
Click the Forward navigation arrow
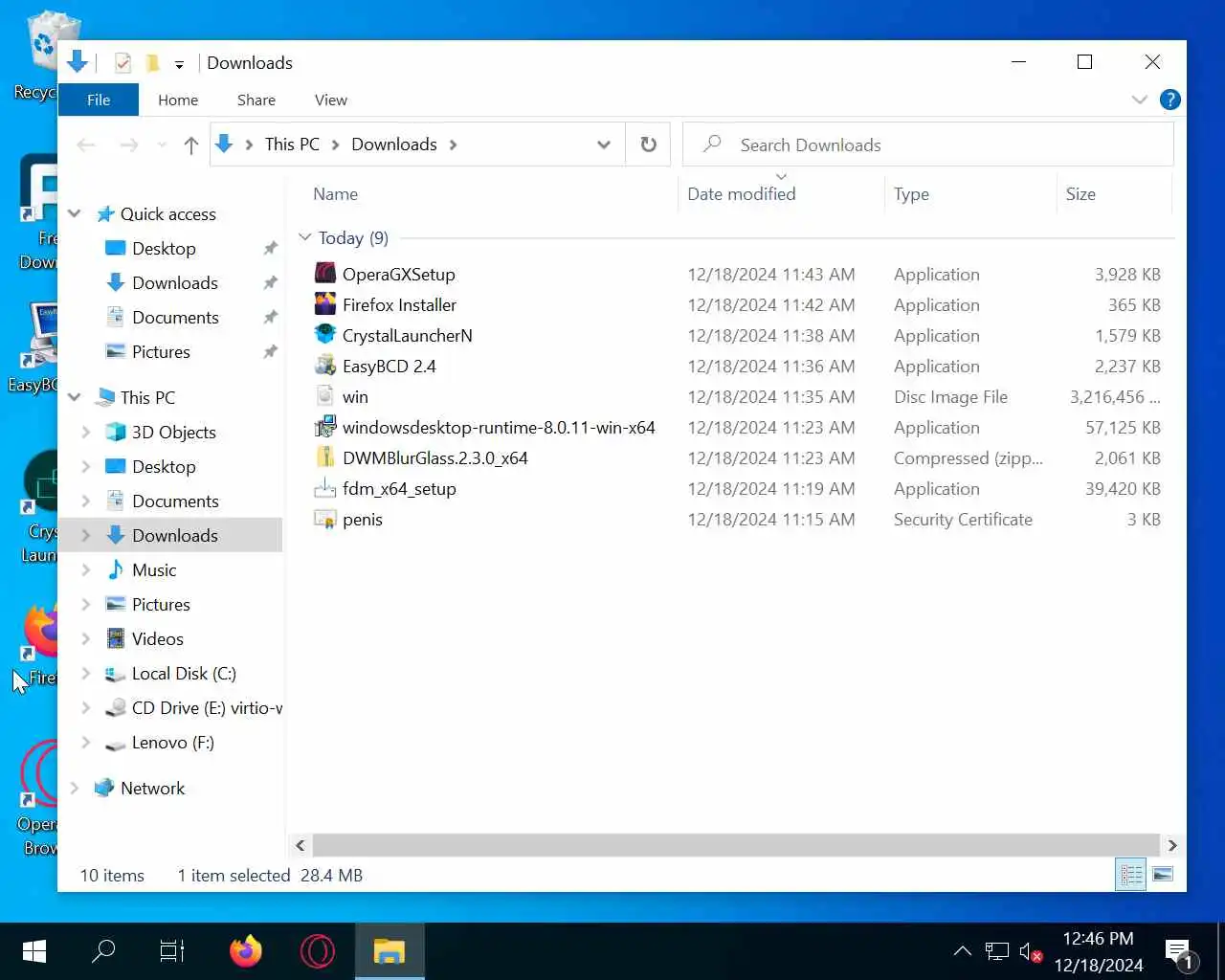(129, 145)
